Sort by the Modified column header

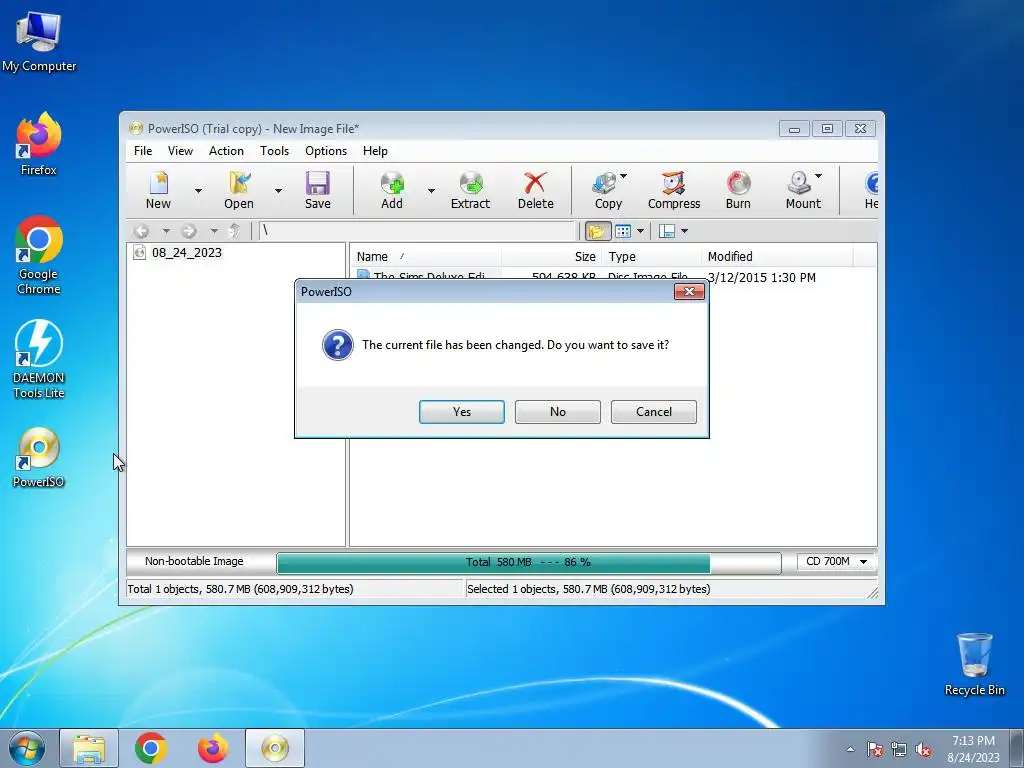click(777, 257)
